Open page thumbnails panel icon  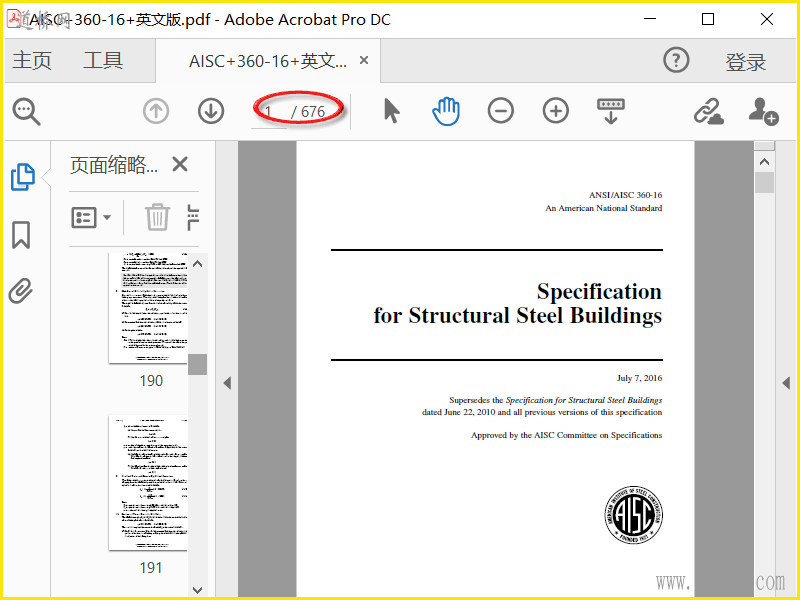point(22,177)
